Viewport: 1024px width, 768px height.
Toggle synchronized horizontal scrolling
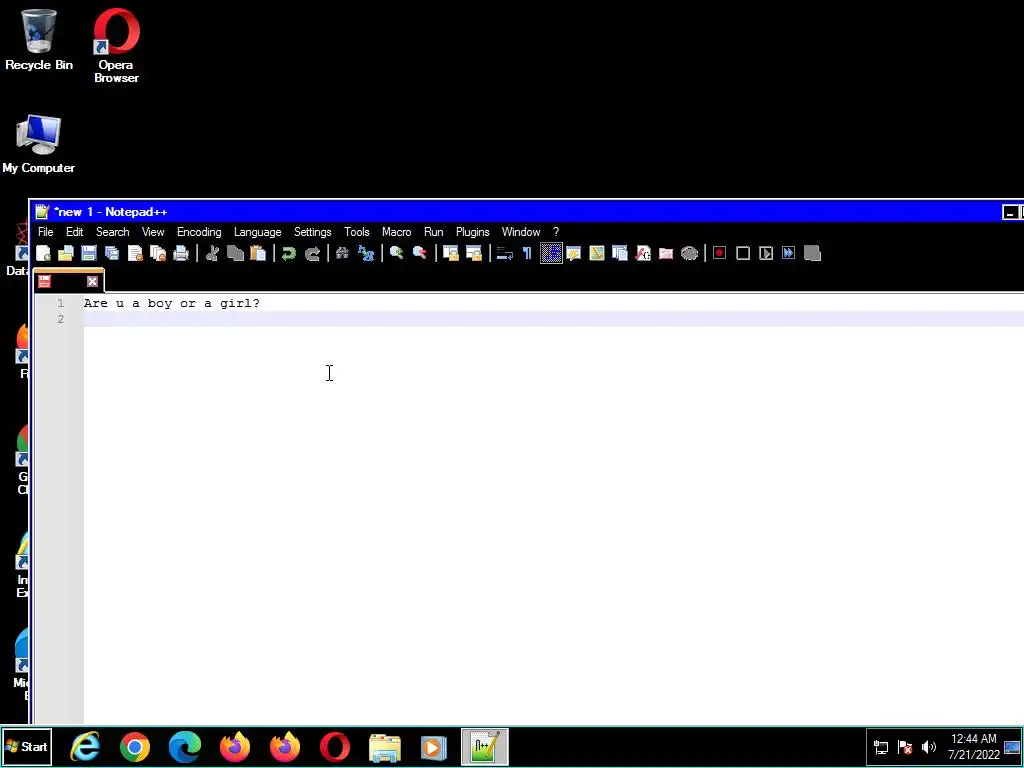[473, 253]
